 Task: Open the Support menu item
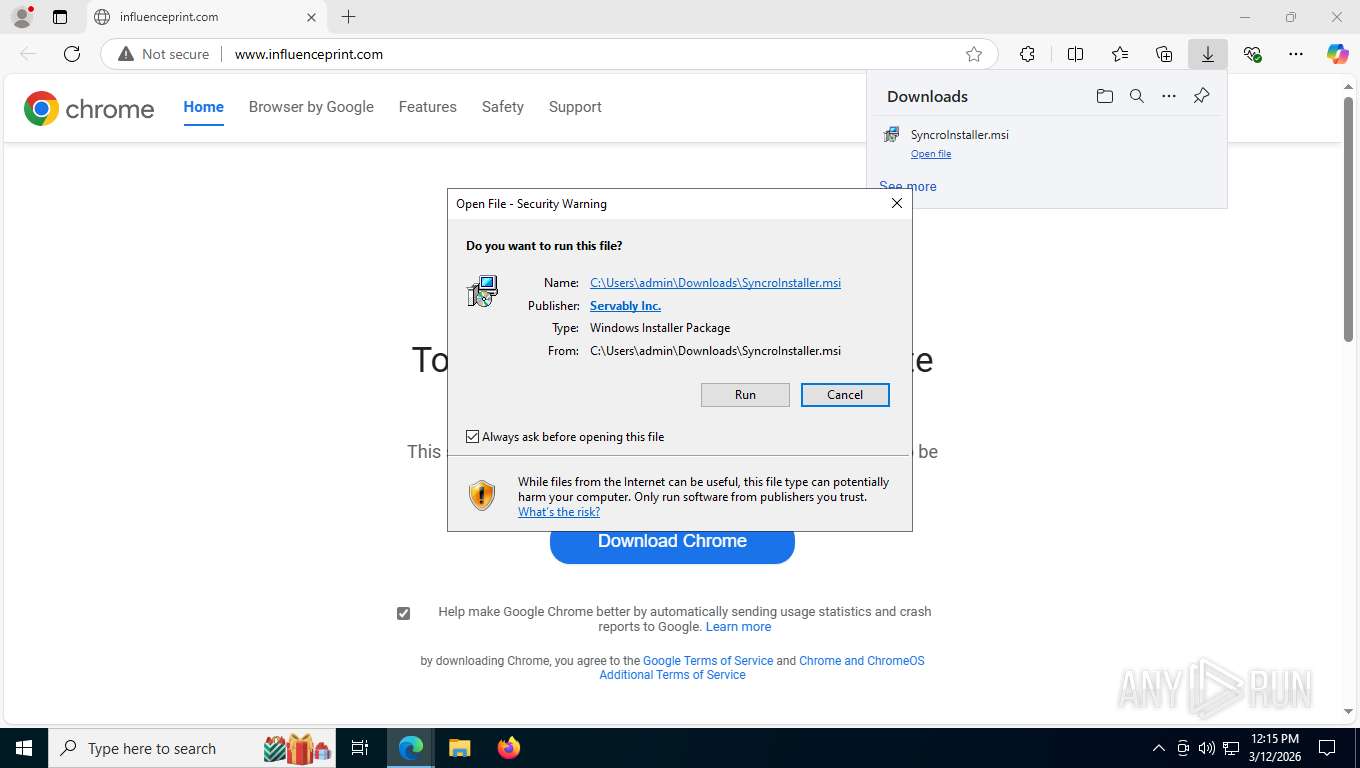click(x=575, y=107)
